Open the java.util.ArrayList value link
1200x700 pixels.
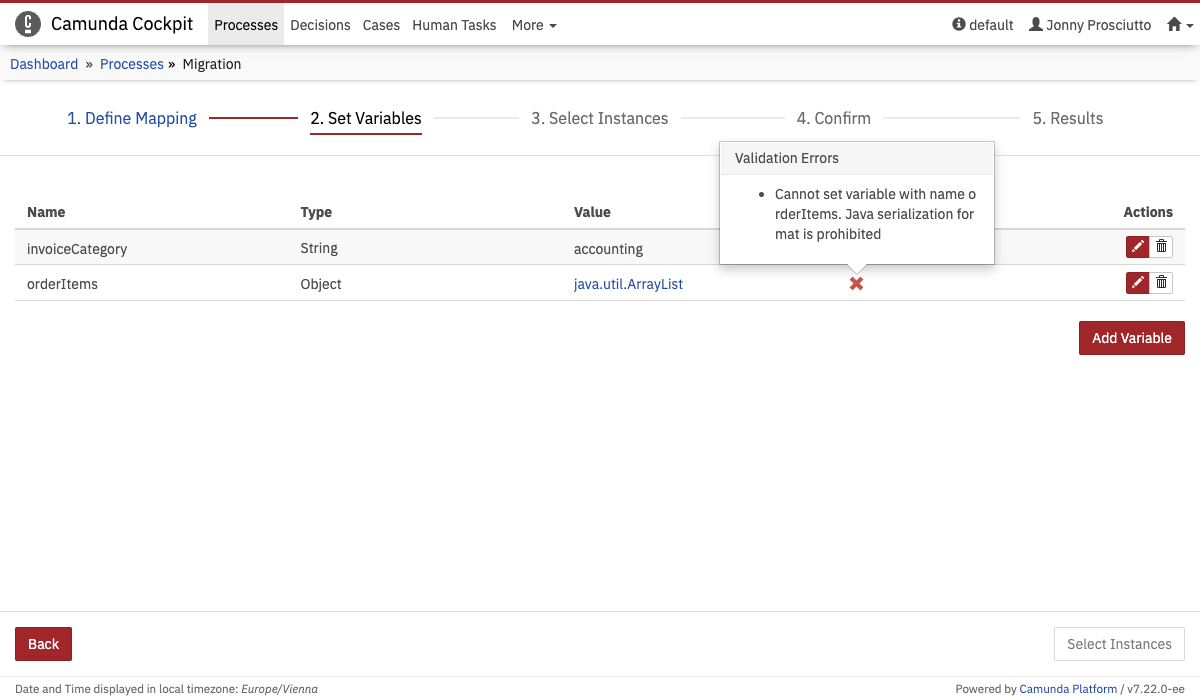(x=628, y=284)
